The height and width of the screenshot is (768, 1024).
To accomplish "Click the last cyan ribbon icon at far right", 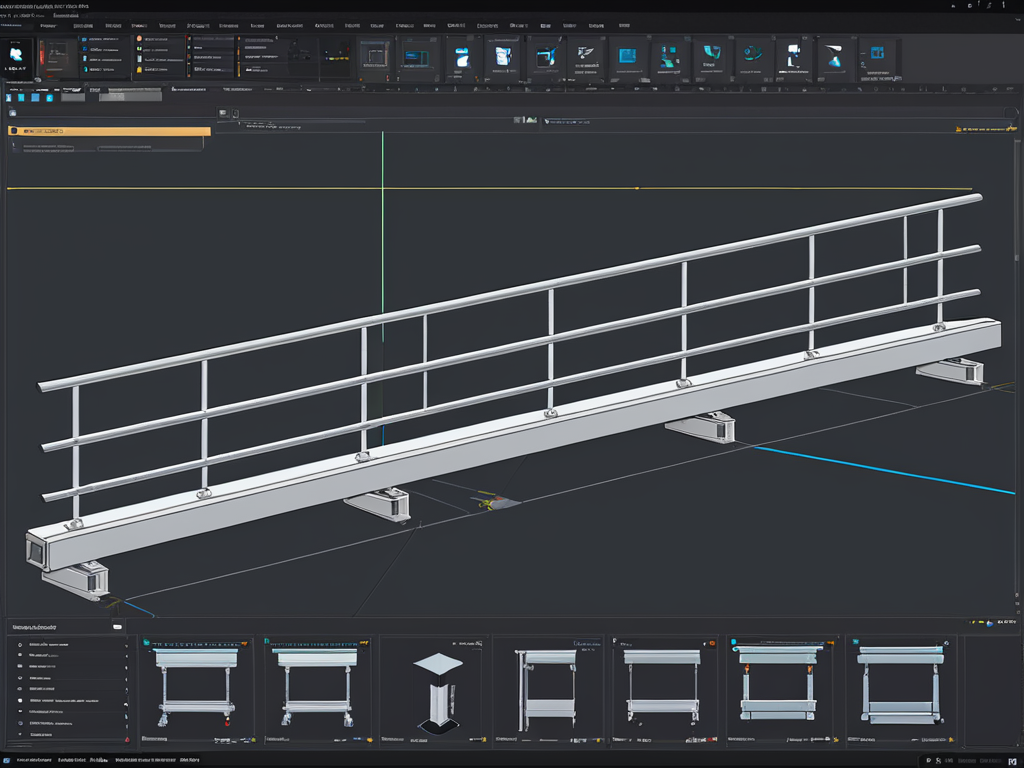I will coord(876,54).
